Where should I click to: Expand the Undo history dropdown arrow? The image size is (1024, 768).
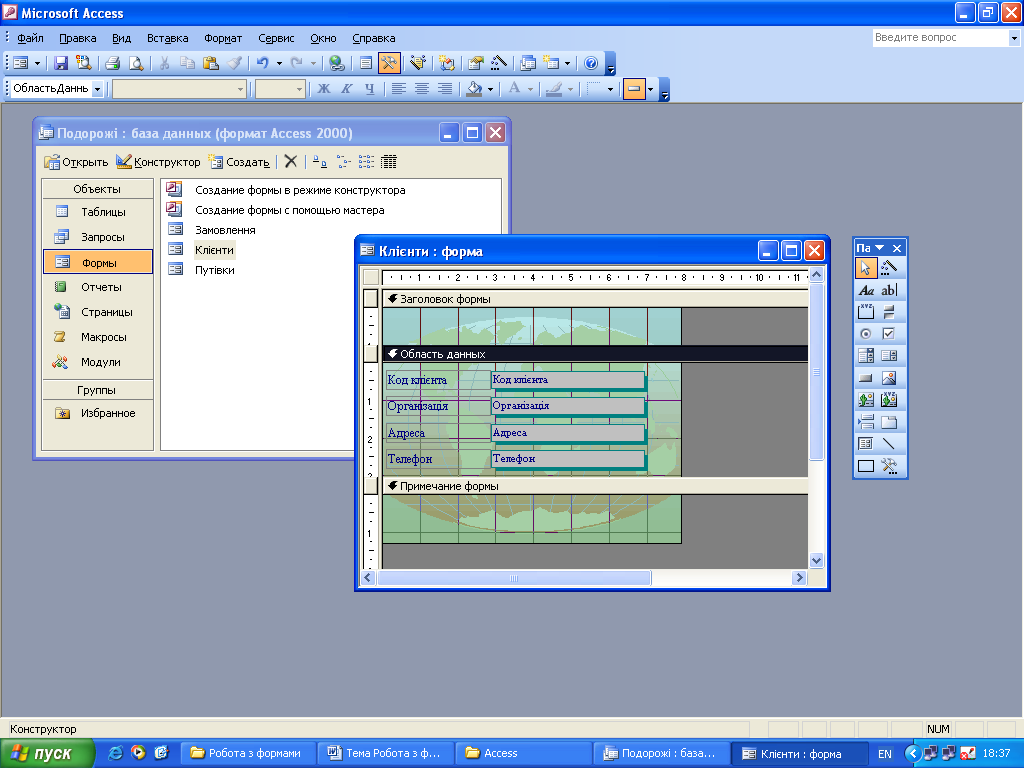tap(280, 63)
